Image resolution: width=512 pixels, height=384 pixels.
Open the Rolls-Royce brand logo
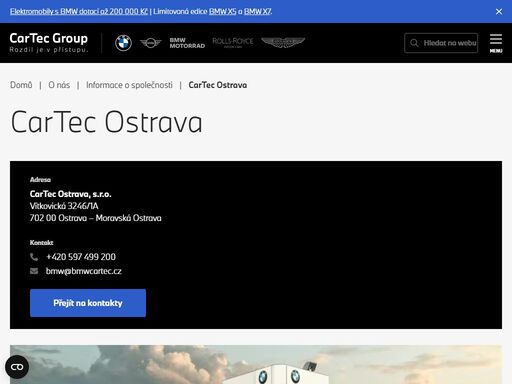233,42
